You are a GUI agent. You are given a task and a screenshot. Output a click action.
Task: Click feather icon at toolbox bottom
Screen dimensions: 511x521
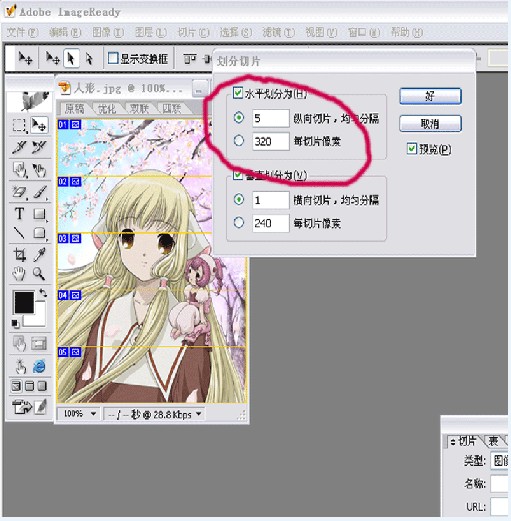coord(40,407)
